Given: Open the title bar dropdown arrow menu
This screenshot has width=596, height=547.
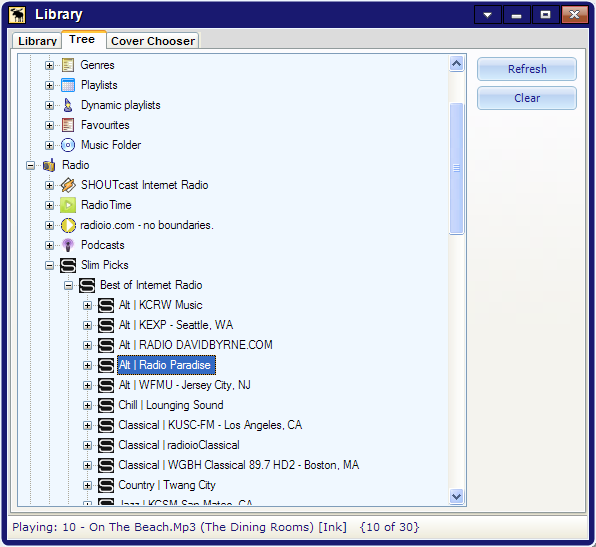Looking at the screenshot, I should point(488,15).
